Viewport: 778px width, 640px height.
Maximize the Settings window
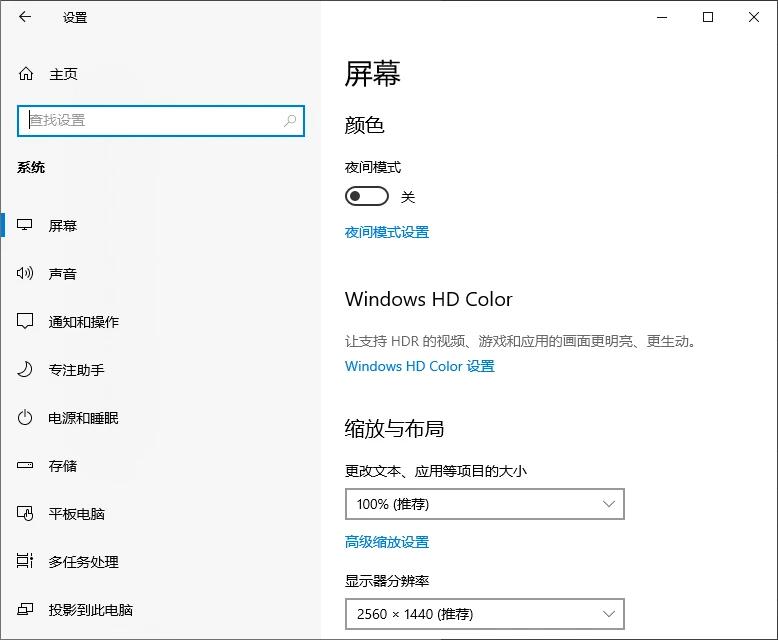[708, 17]
